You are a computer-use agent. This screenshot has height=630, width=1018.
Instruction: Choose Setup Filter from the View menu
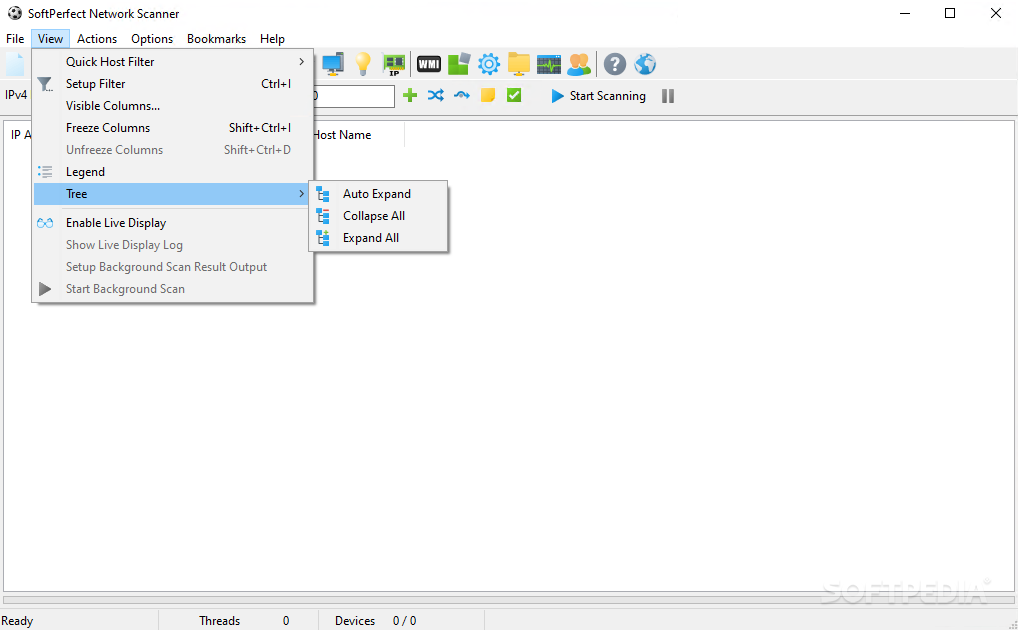(x=172, y=84)
